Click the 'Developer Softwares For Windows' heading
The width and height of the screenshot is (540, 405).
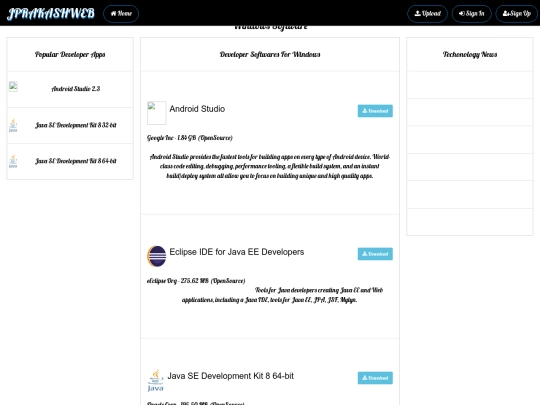(270, 54)
